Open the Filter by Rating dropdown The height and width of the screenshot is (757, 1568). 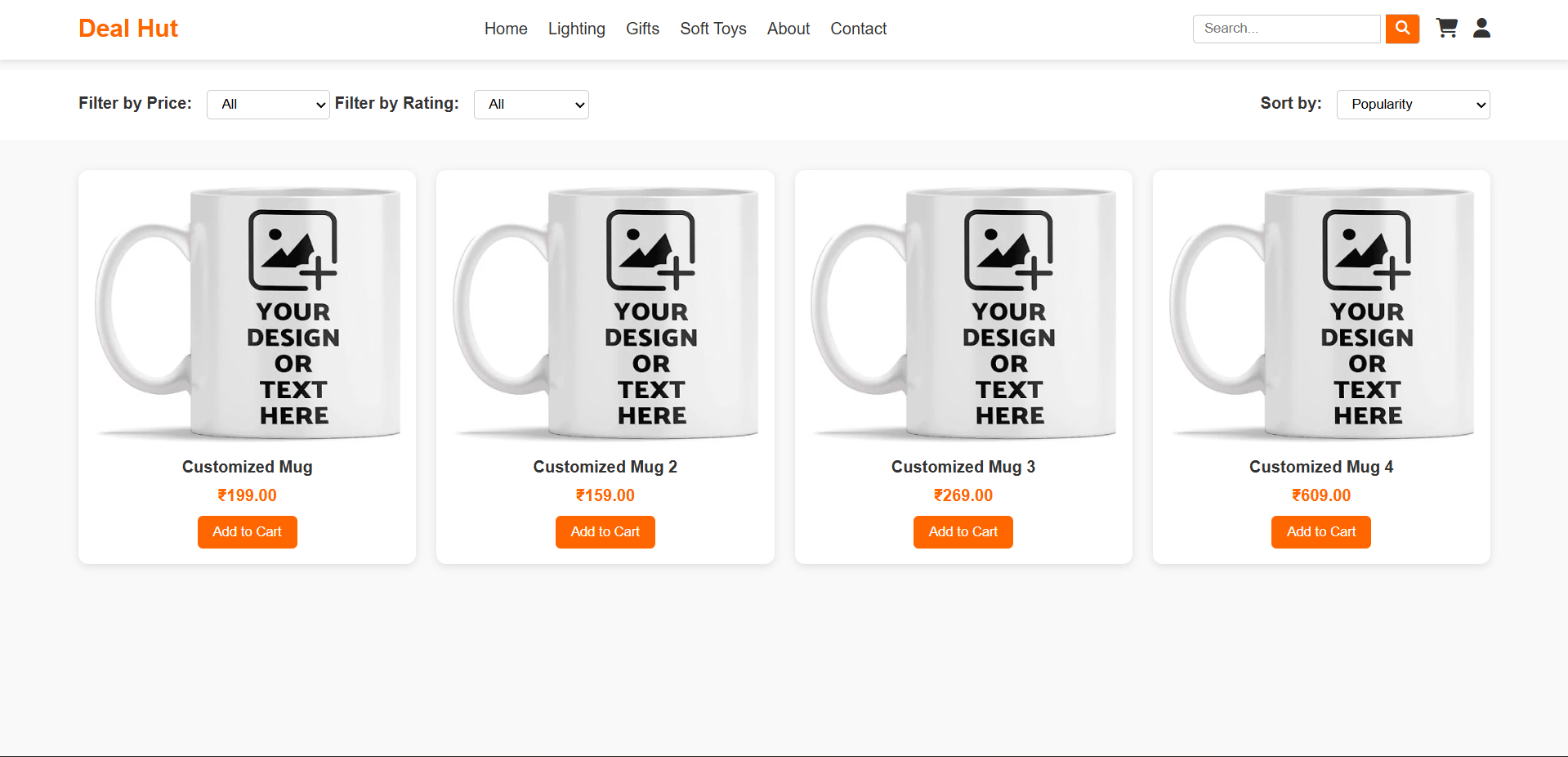click(531, 105)
